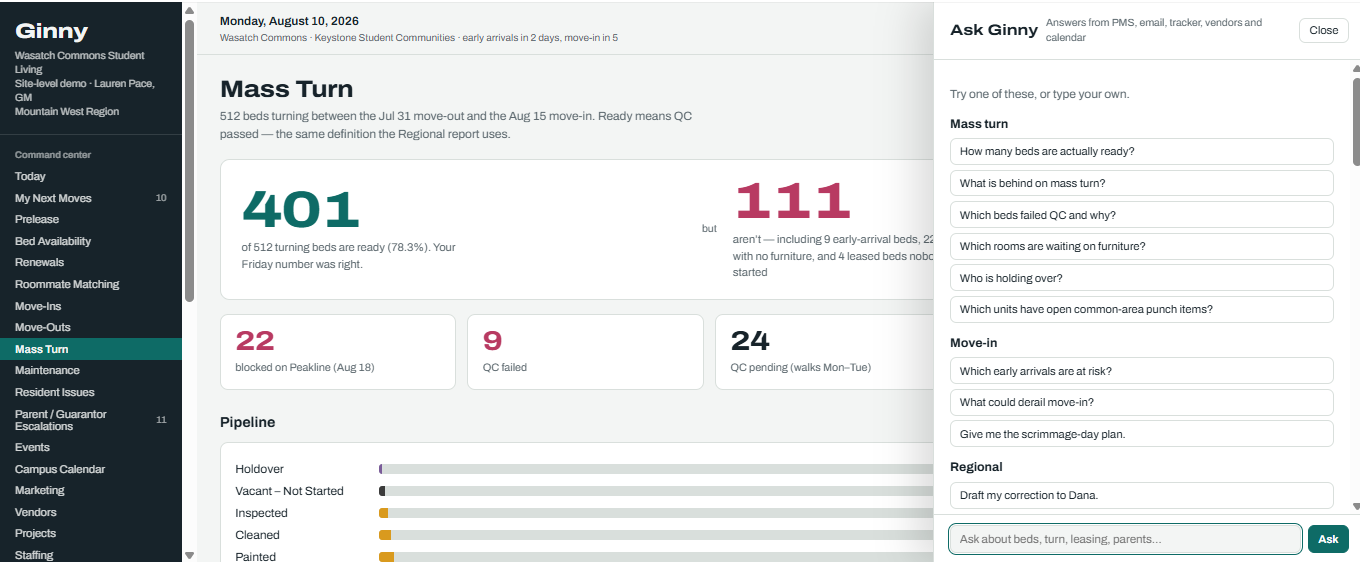Viewport: 1360px width, 562px height.
Task: Select the Inspected pipeline bar
Action: pos(656,513)
